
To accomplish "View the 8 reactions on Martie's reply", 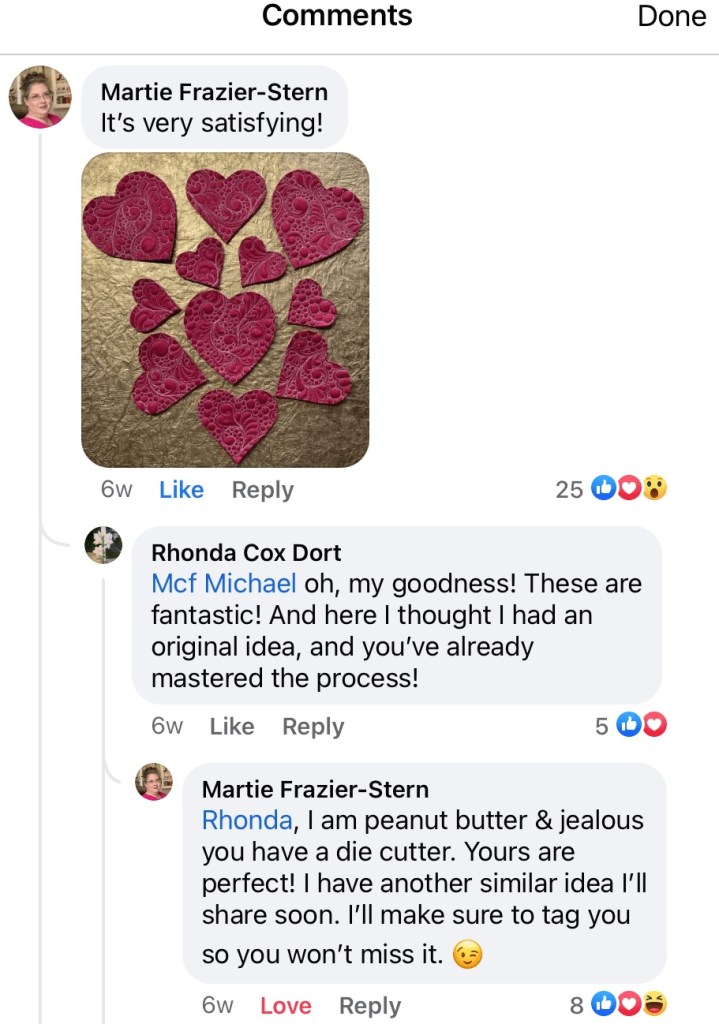I will tap(618, 1004).
